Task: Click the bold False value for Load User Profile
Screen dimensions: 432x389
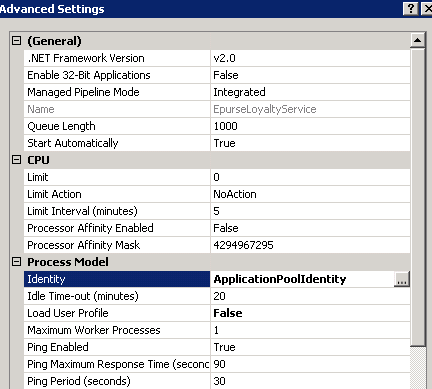Action: point(310,313)
